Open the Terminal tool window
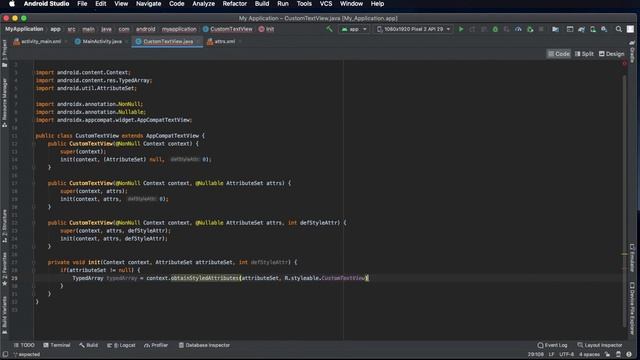Viewport: 640px width, 360px height. pyautogui.click(x=57, y=345)
